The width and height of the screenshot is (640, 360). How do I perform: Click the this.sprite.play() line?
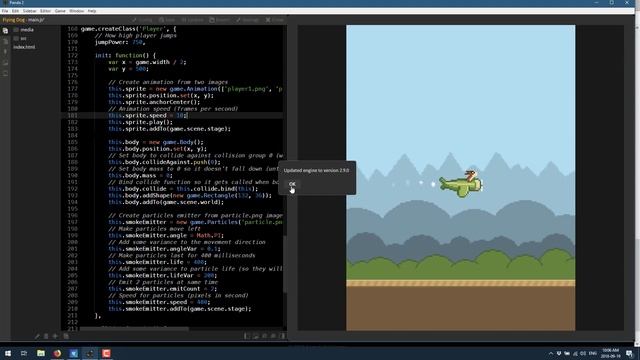tap(140, 122)
